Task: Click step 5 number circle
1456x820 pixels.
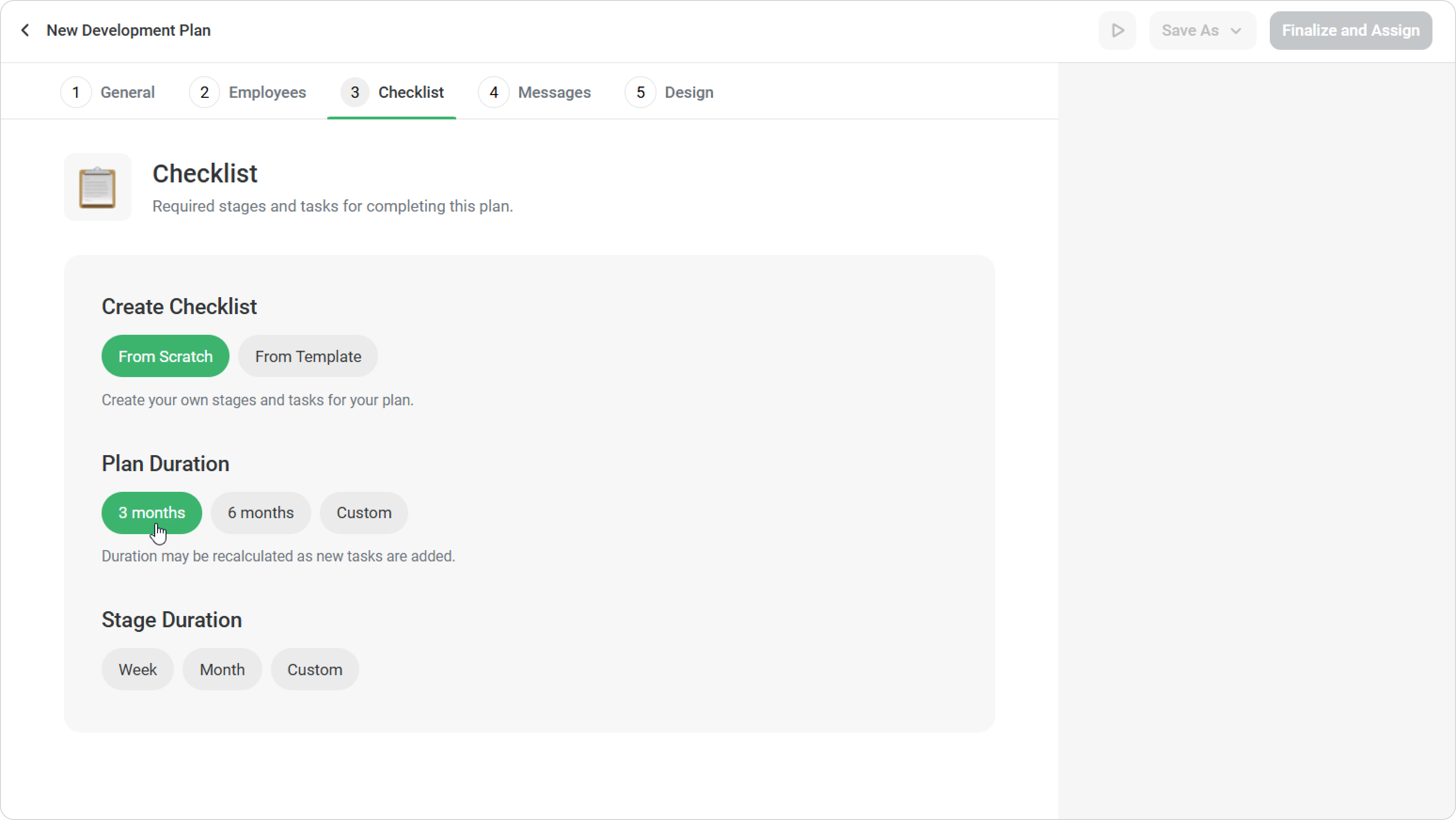Action: tap(640, 92)
